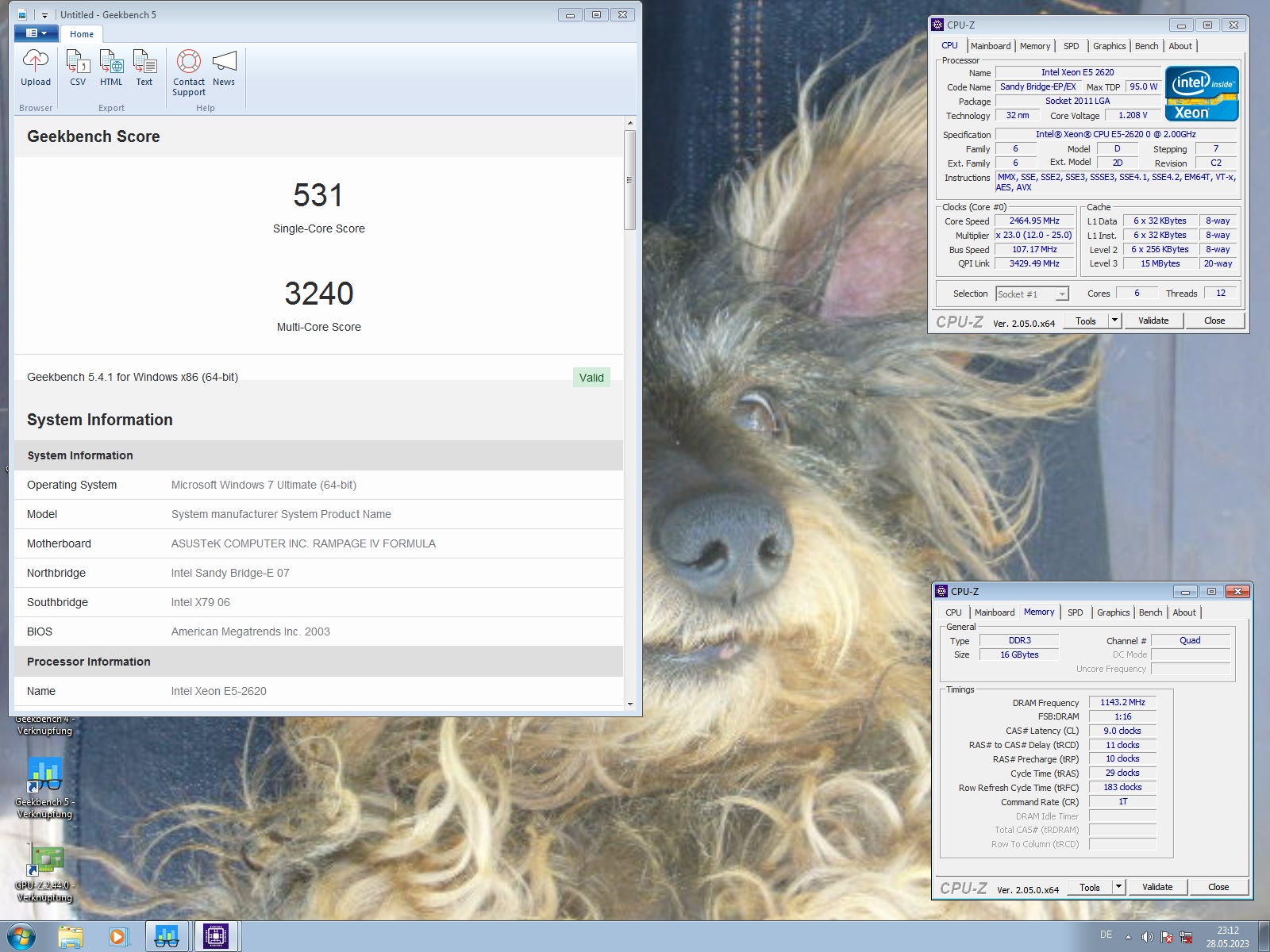Open About tab in bottom CPU-Z window
Image resolution: width=1270 pixels, height=952 pixels.
pos(1184,612)
